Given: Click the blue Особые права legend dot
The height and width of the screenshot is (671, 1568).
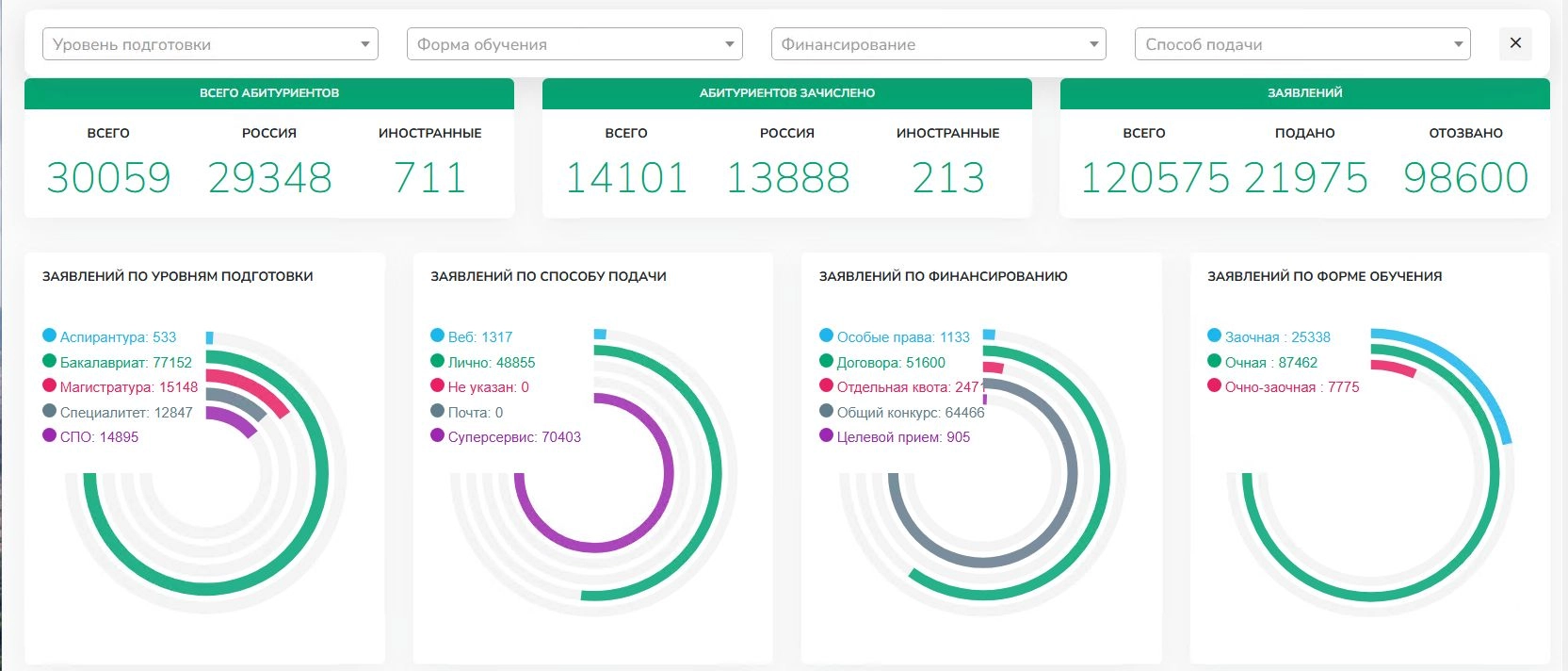Looking at the screenshot, I should (x=826, y=335).
